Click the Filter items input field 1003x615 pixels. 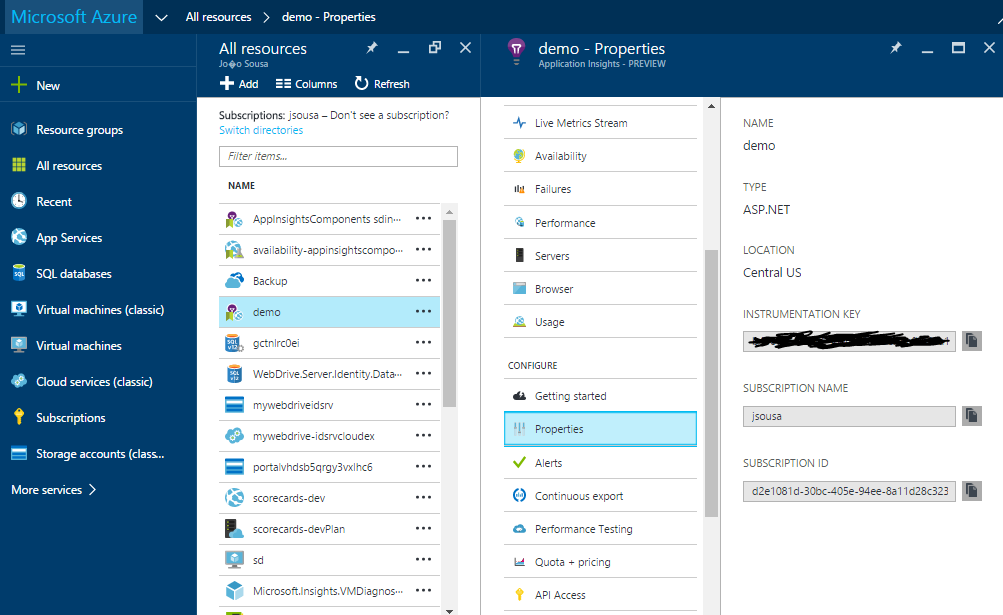pos(338,156)
